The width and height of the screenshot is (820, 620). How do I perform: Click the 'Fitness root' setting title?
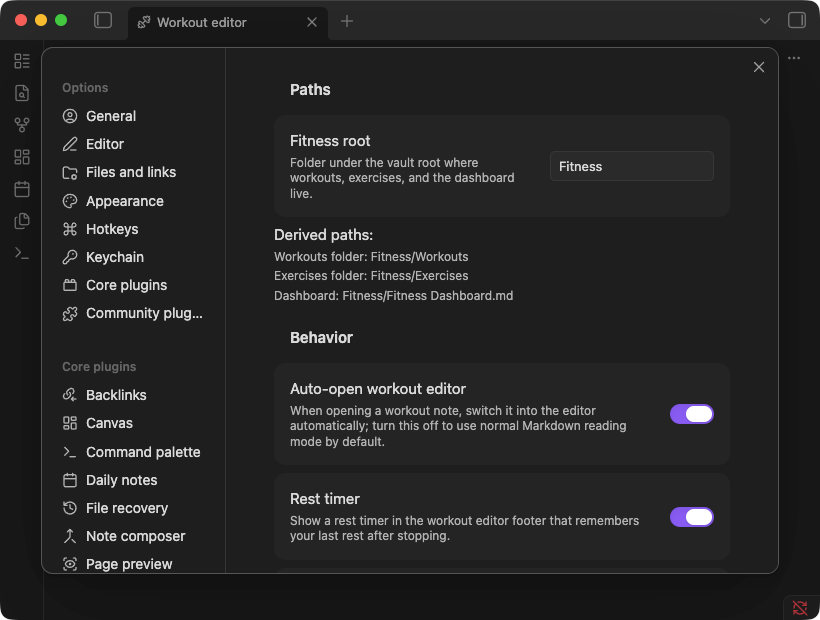[x=330, y=141]
